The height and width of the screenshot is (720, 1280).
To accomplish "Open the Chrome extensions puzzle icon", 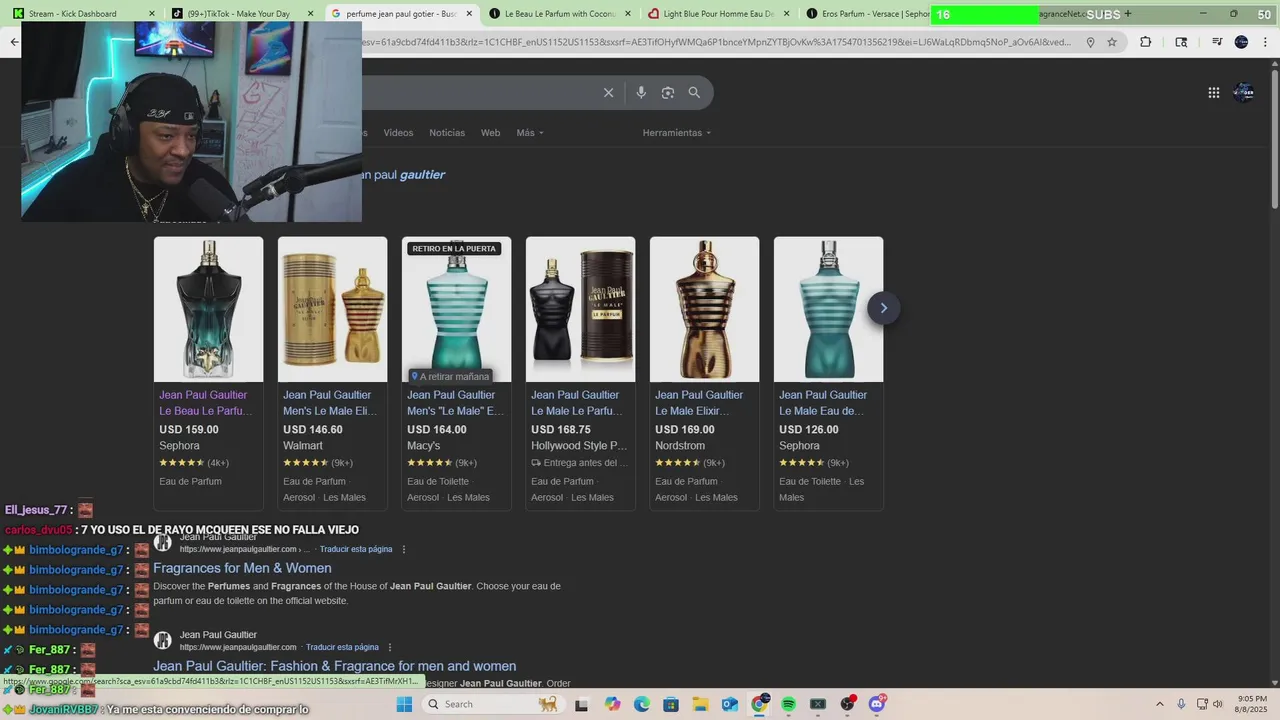I will click(x=1146, y=42).
